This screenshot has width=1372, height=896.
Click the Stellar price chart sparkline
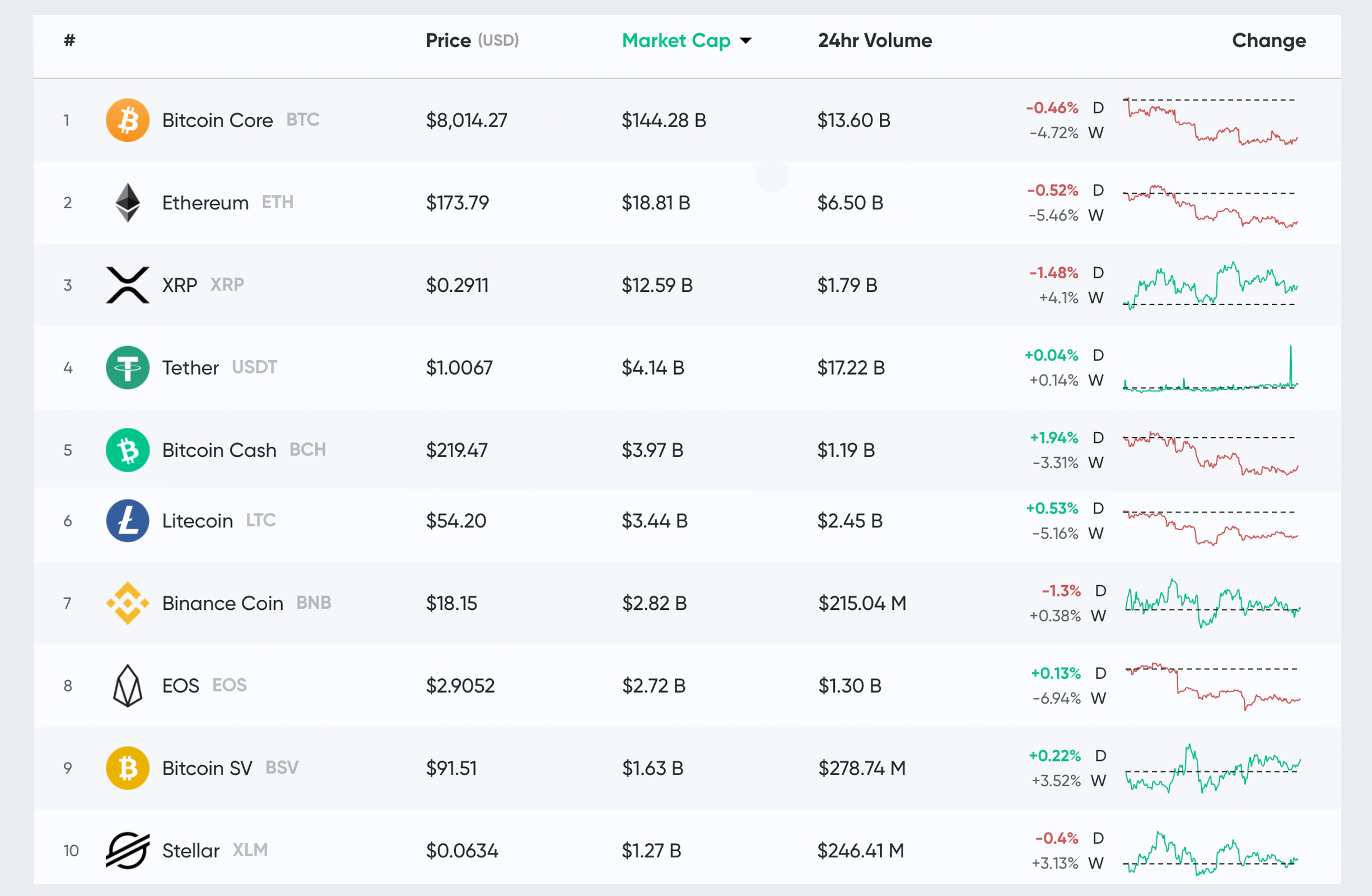[x=1211, y=853]
